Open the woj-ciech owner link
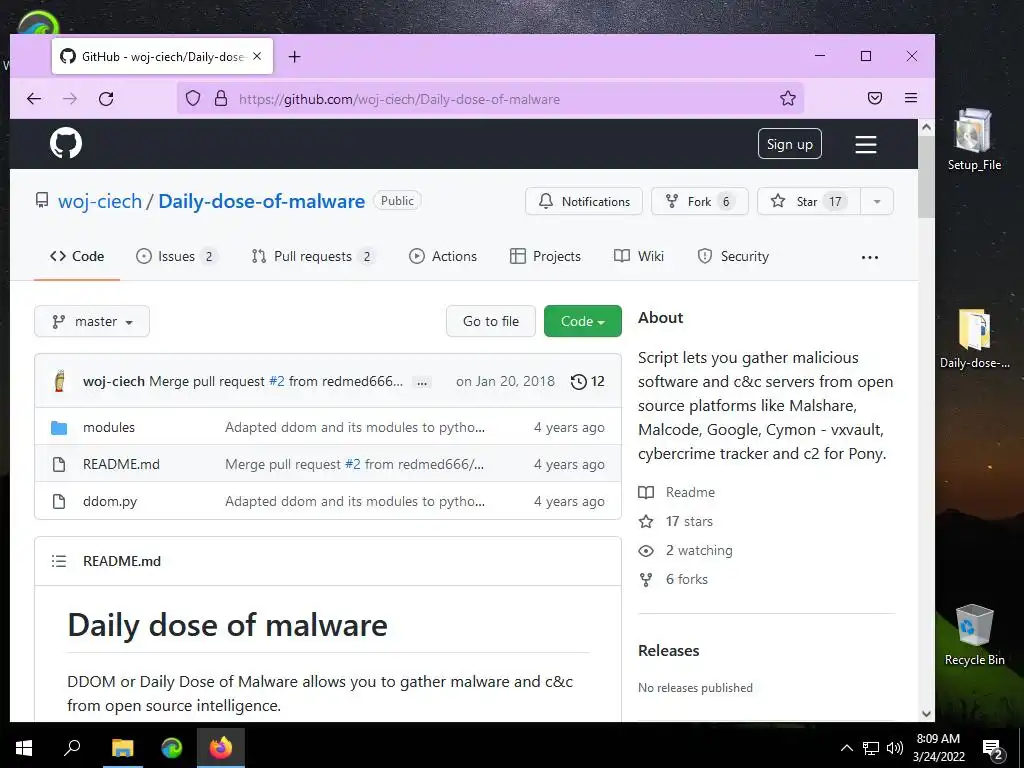Screen dimensions: 1024x768 (100, 201)
